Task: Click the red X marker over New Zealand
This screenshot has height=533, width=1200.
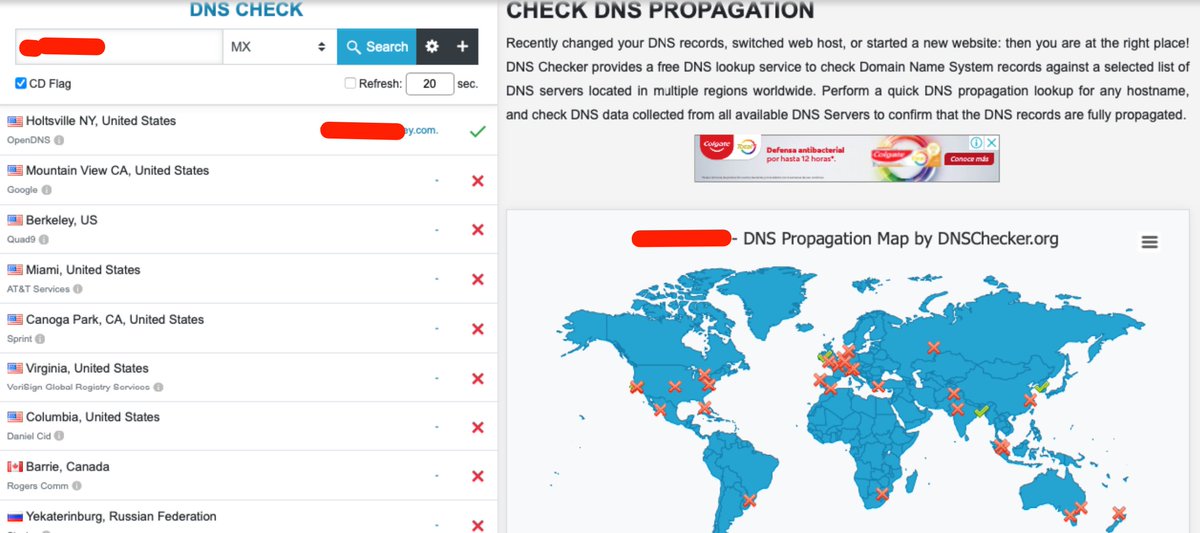Action: 1119,513
